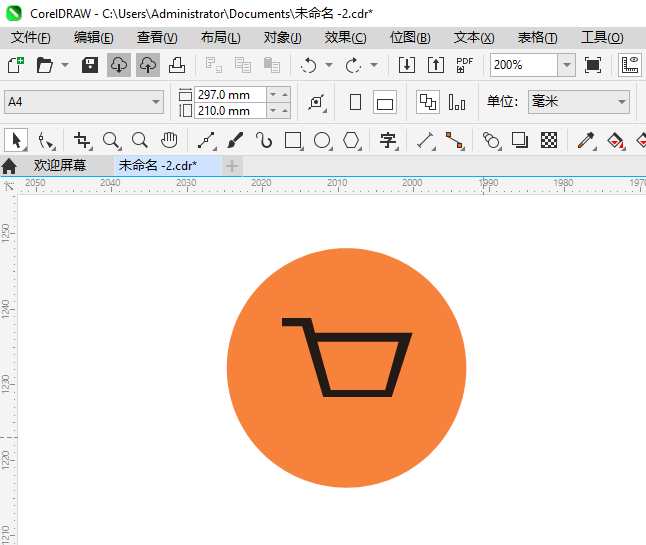Publish to PDF with the PDF icon
The image size is (646, 545).
465,65
